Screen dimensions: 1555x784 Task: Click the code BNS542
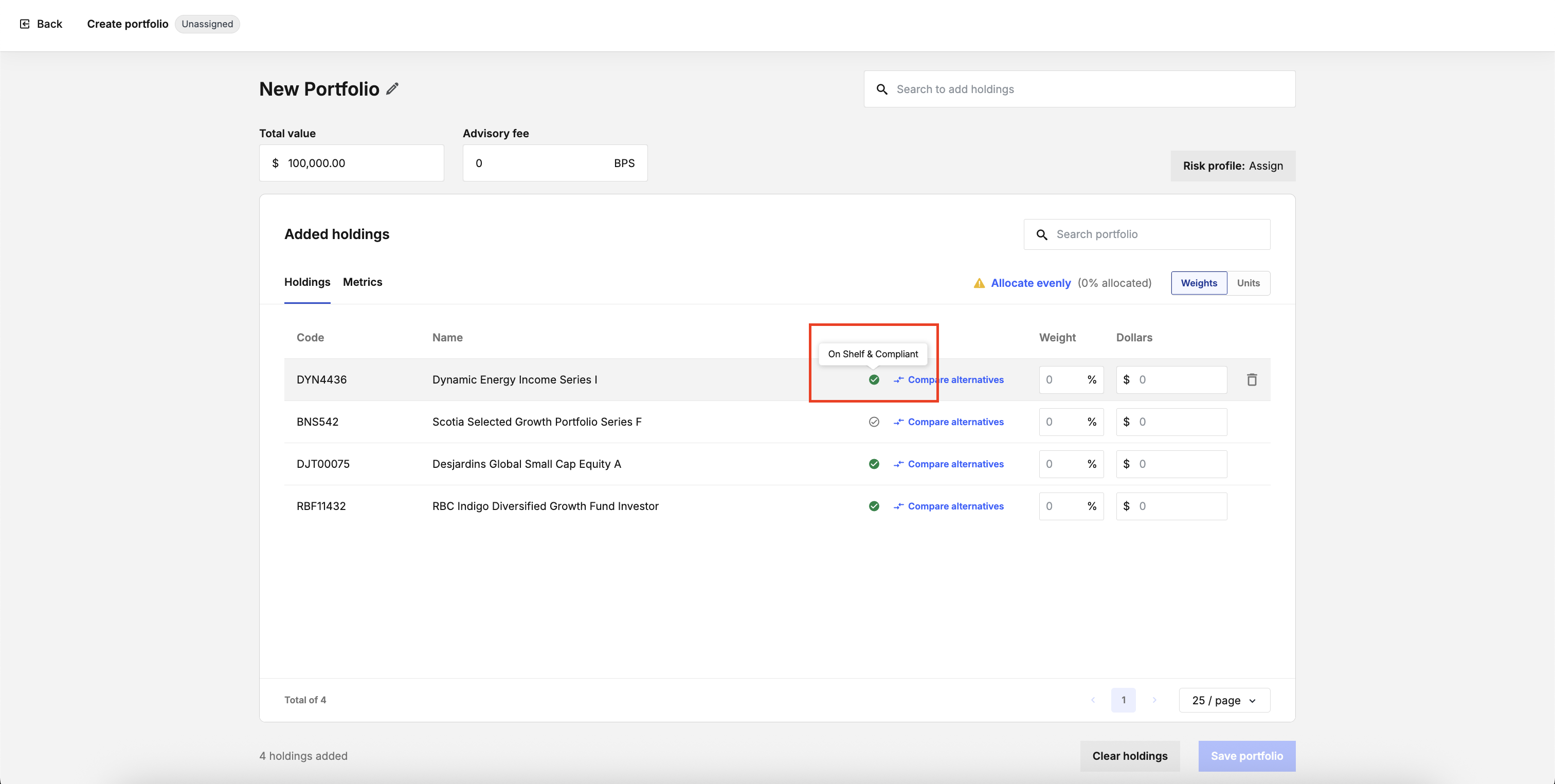pyautogui.click(x=317, y=422)
